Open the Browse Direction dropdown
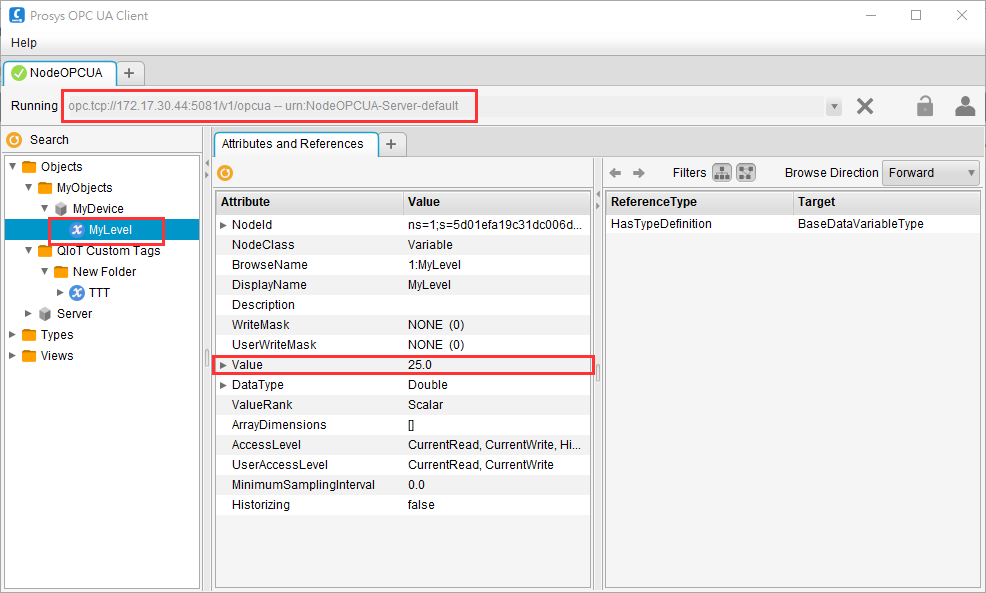986x593 pixels. (931, 173)
